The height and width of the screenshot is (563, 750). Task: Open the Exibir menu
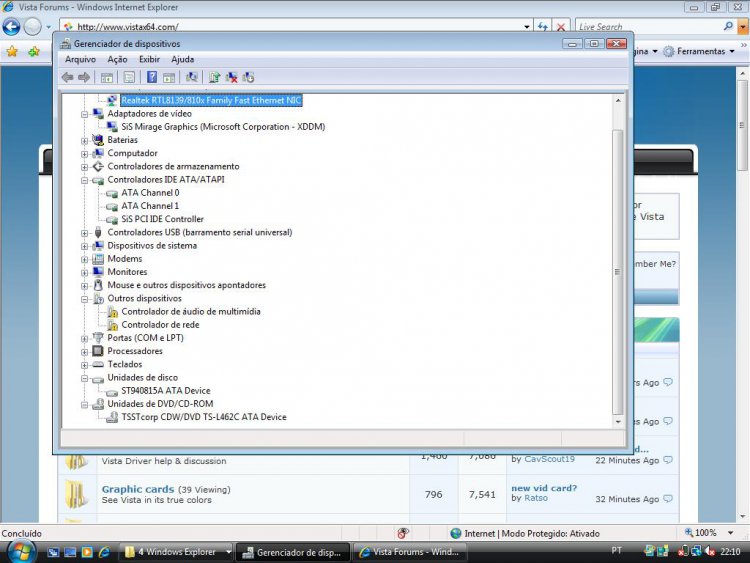click(149, 59)
